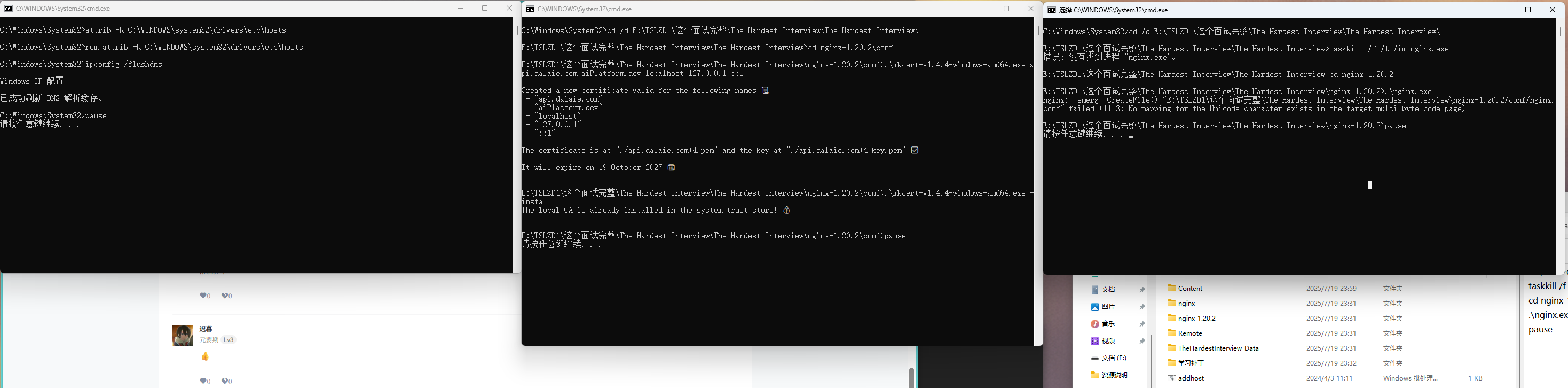
Task: Maximize the mkcert command prompt window
Action: [x=1006, y=9]
